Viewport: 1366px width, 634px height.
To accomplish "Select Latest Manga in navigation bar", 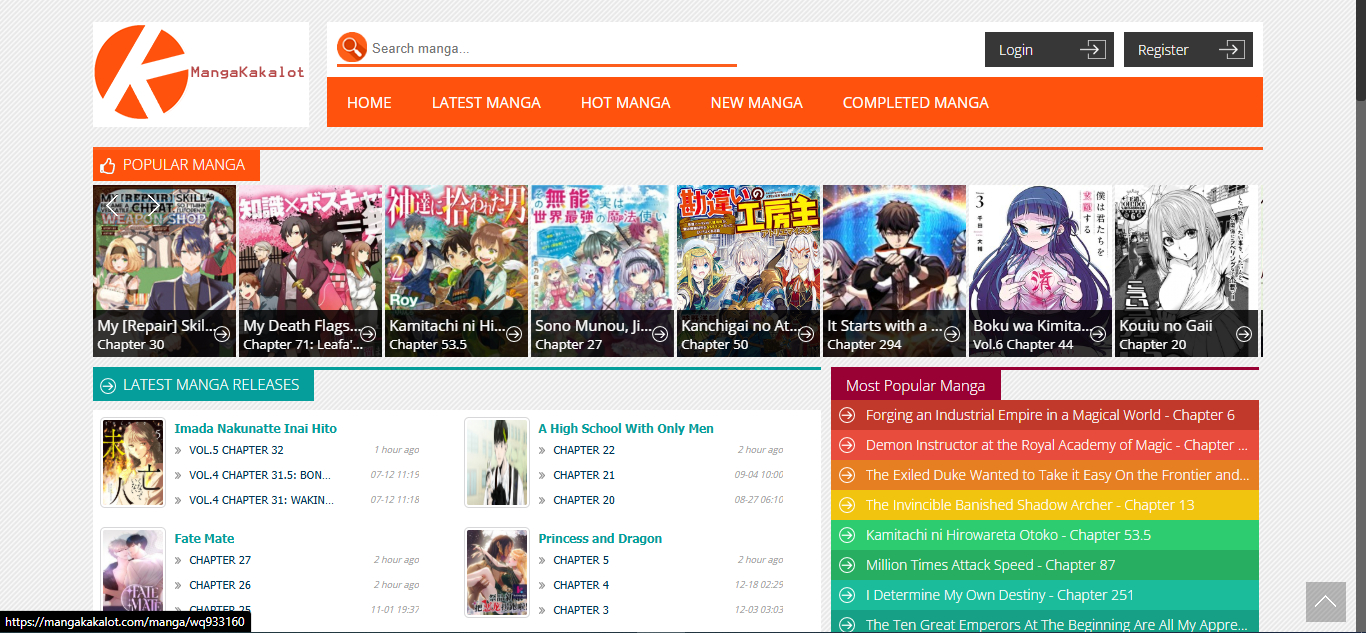I will [486, 102].
